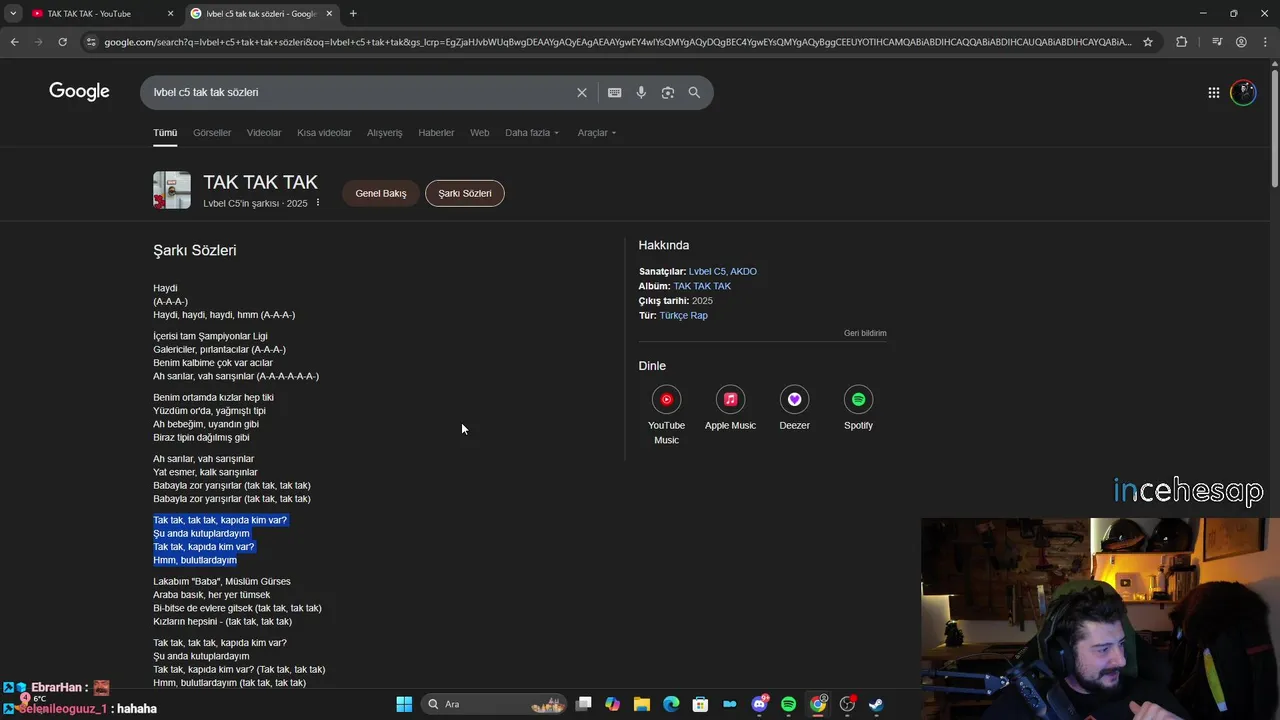Screen dimensions: 1280x720
Task: Go back to the previous page
Action: click(x=14, y=42)
